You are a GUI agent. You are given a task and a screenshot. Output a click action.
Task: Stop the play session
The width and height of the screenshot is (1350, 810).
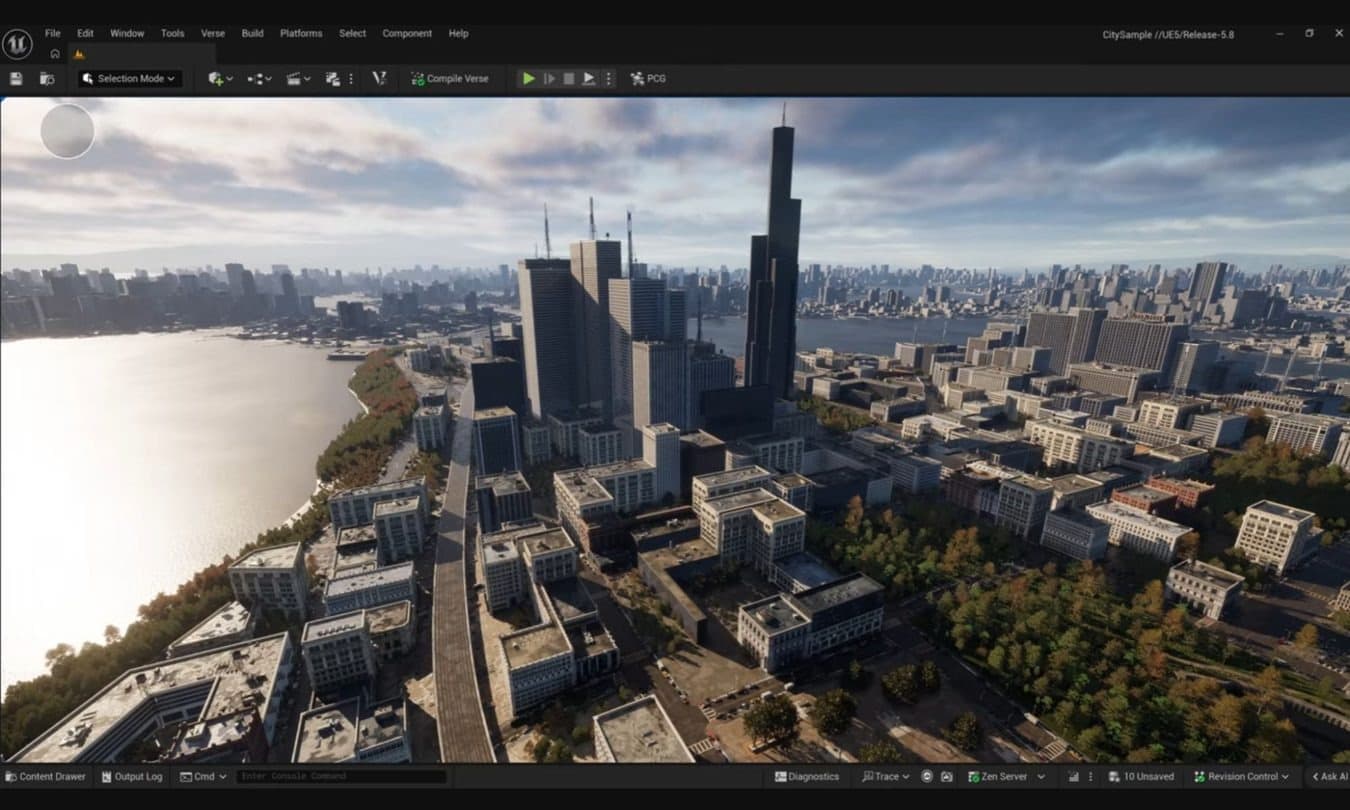(569, 78)
